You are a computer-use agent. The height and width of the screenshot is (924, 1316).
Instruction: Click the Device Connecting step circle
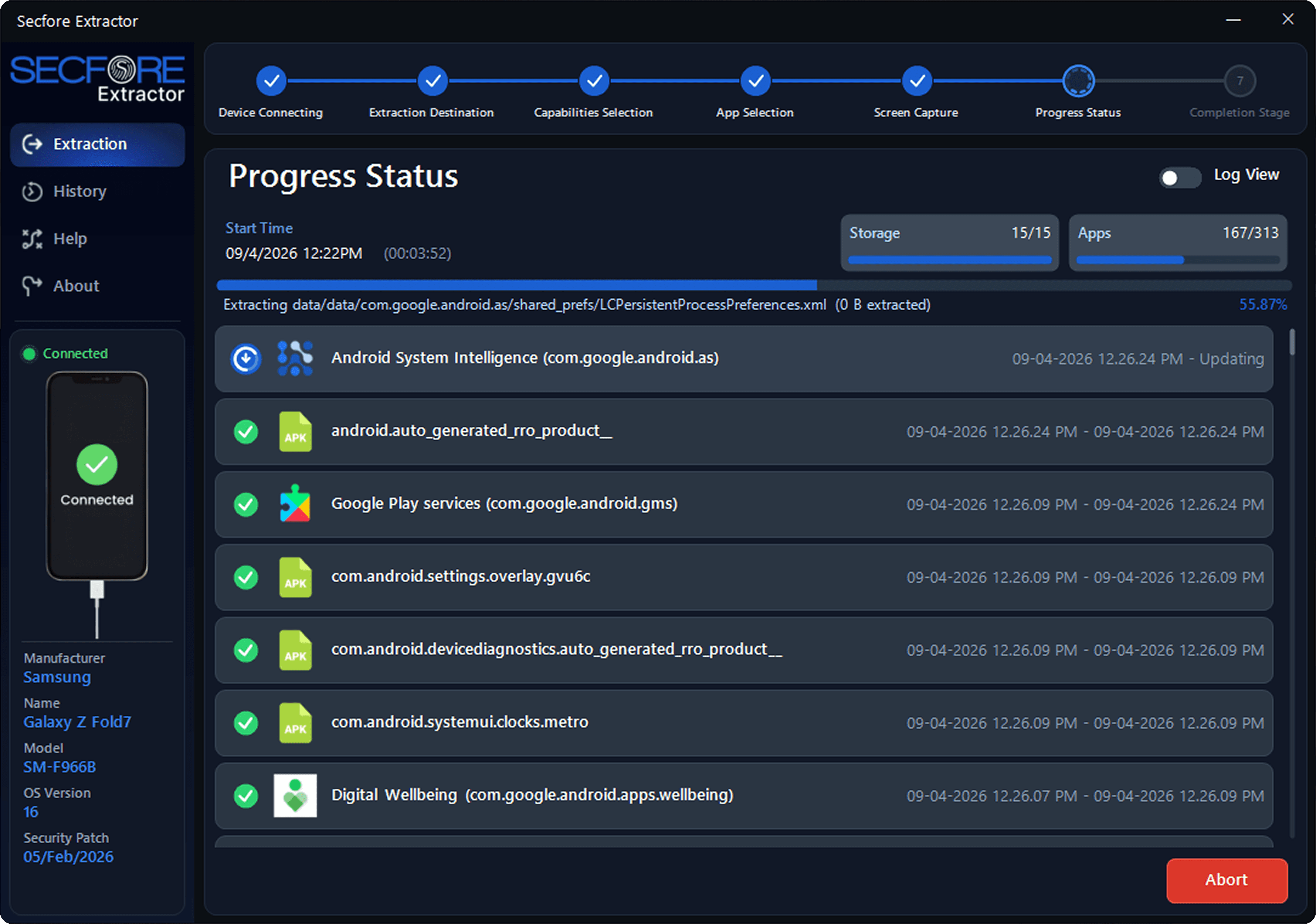[271, 81]
